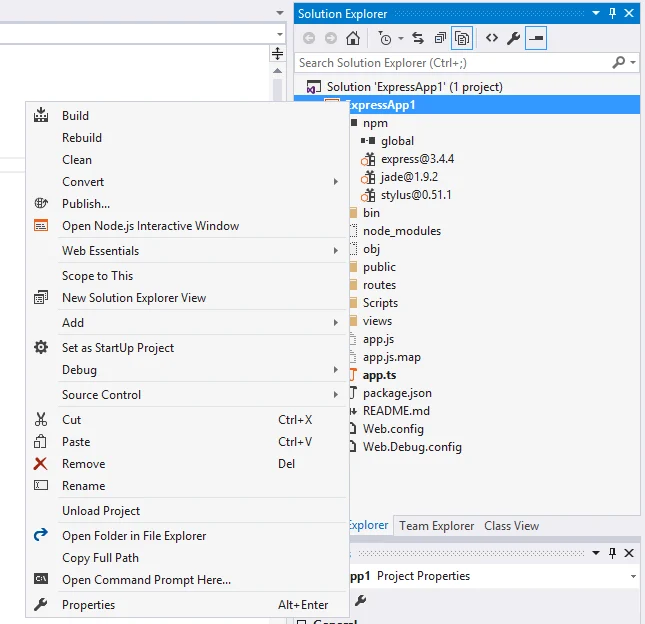The width and height of the screenshot is (645, 624).
Task: Click the Back arrow in Solution Explorer toolbar
Action: coord(309,38)
